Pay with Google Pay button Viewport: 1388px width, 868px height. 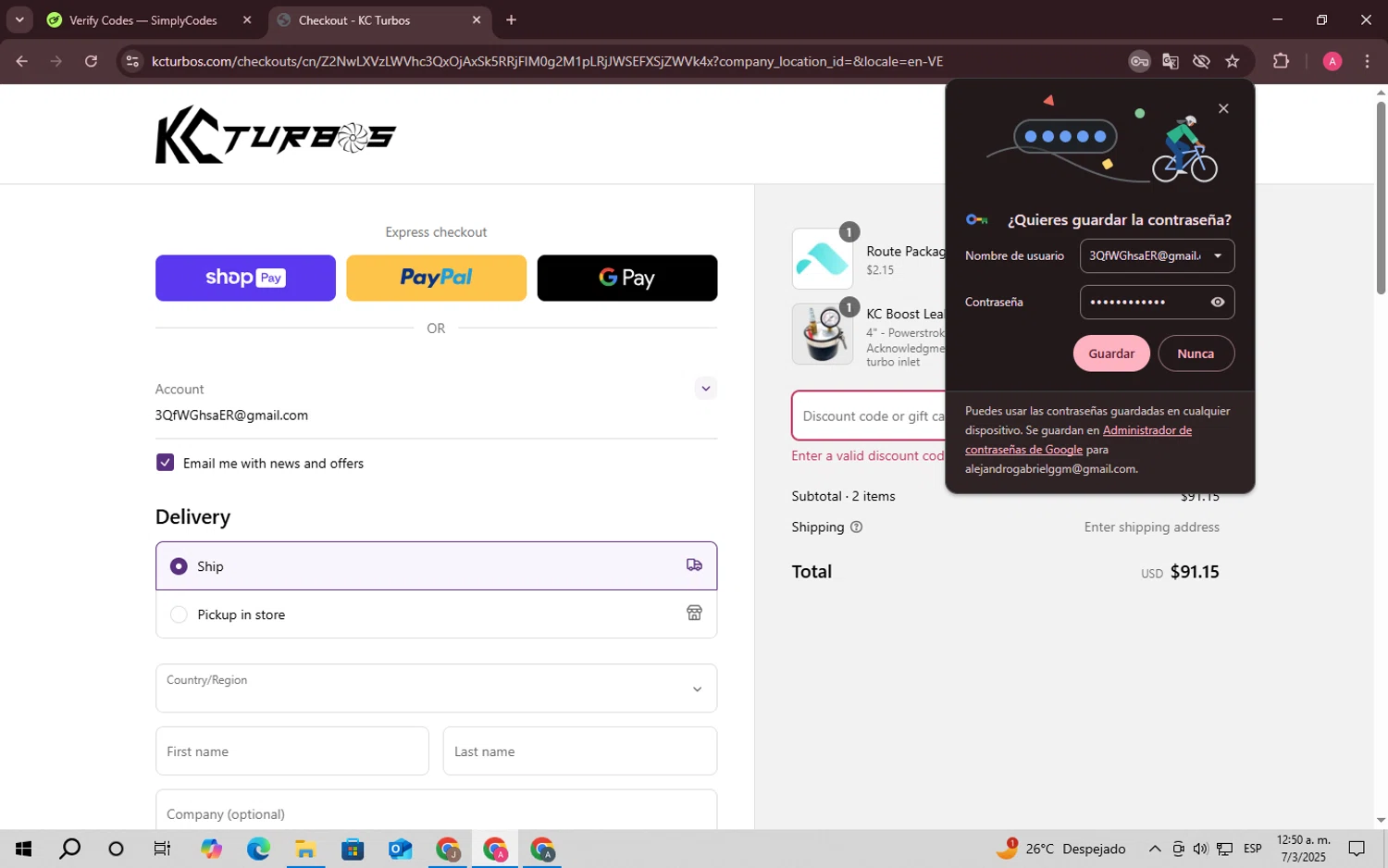(x=627, y=278)
